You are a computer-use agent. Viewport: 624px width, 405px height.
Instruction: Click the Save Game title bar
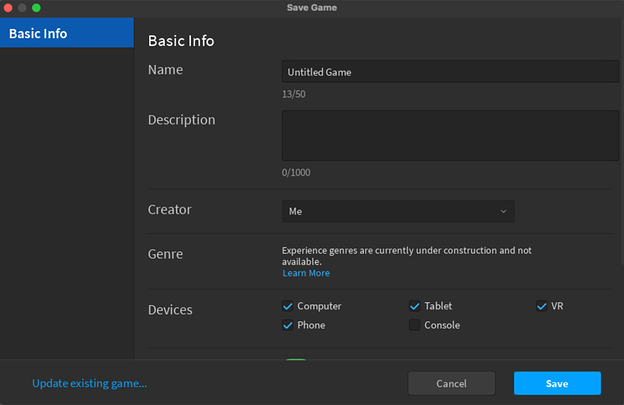tap(312, 8)
